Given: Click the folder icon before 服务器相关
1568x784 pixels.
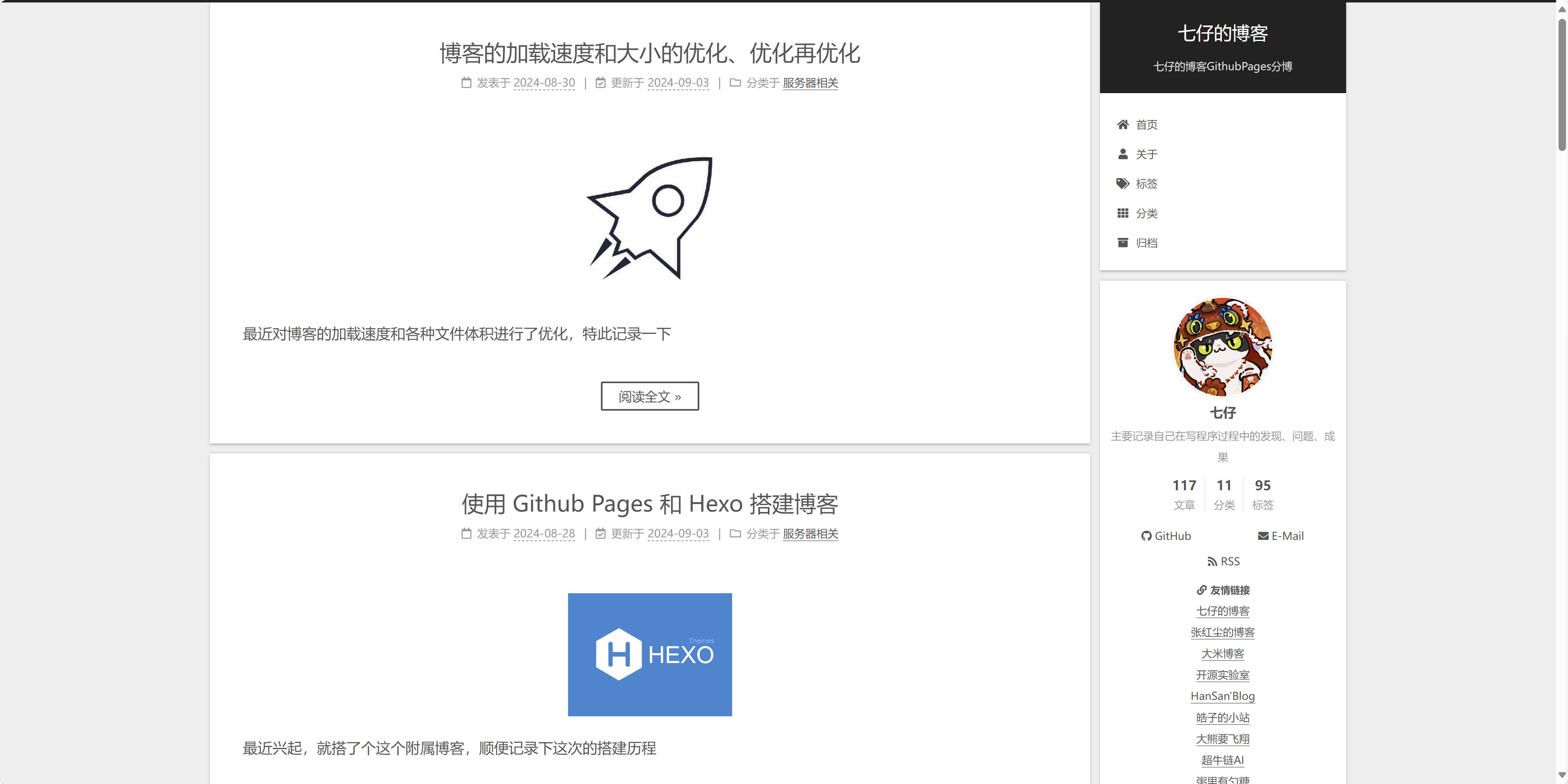Looking at the screenshot, I should (x=735, y=83).
